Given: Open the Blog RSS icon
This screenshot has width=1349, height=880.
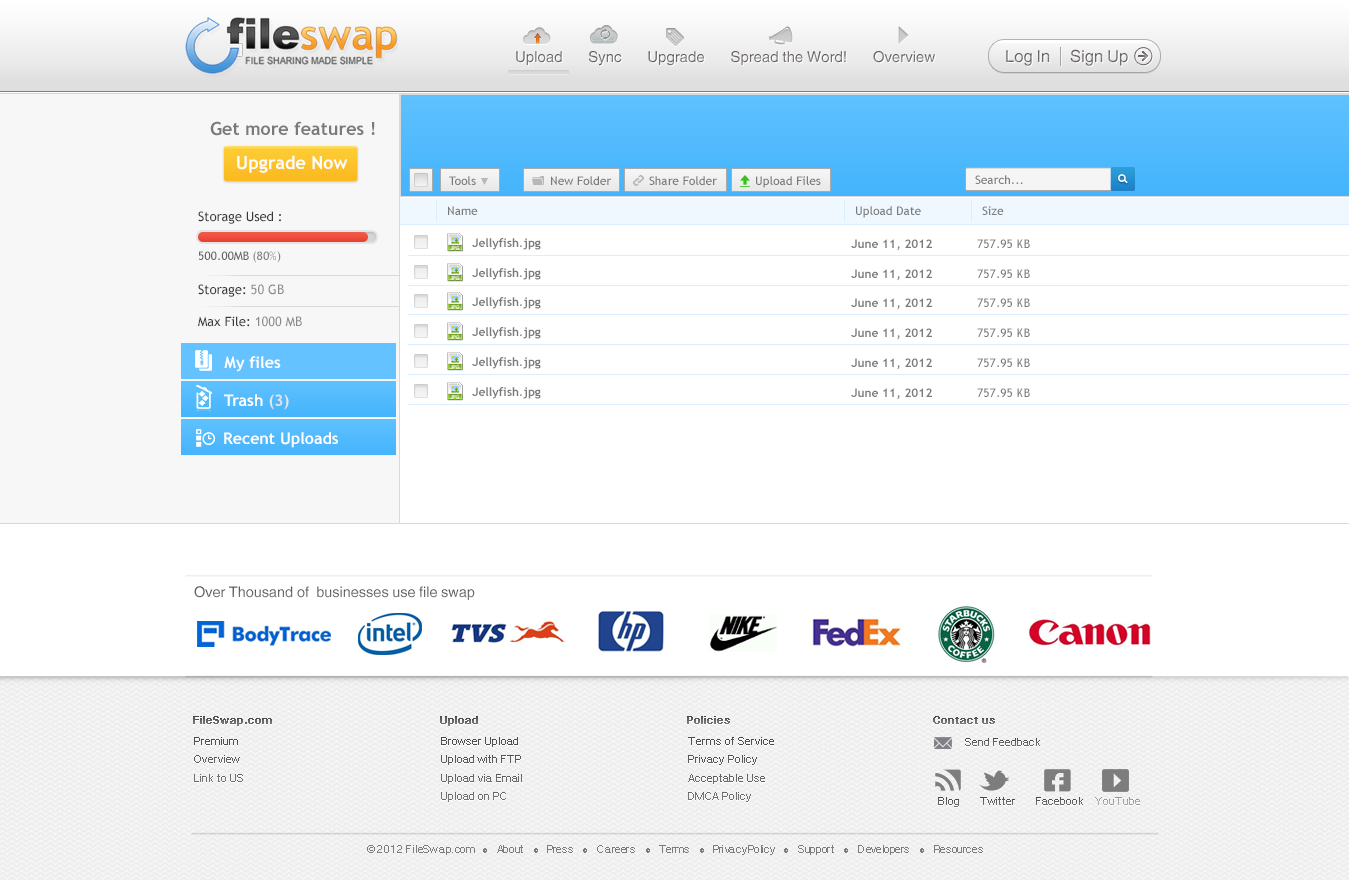Looking at the screenshot, I should (947, 781).
